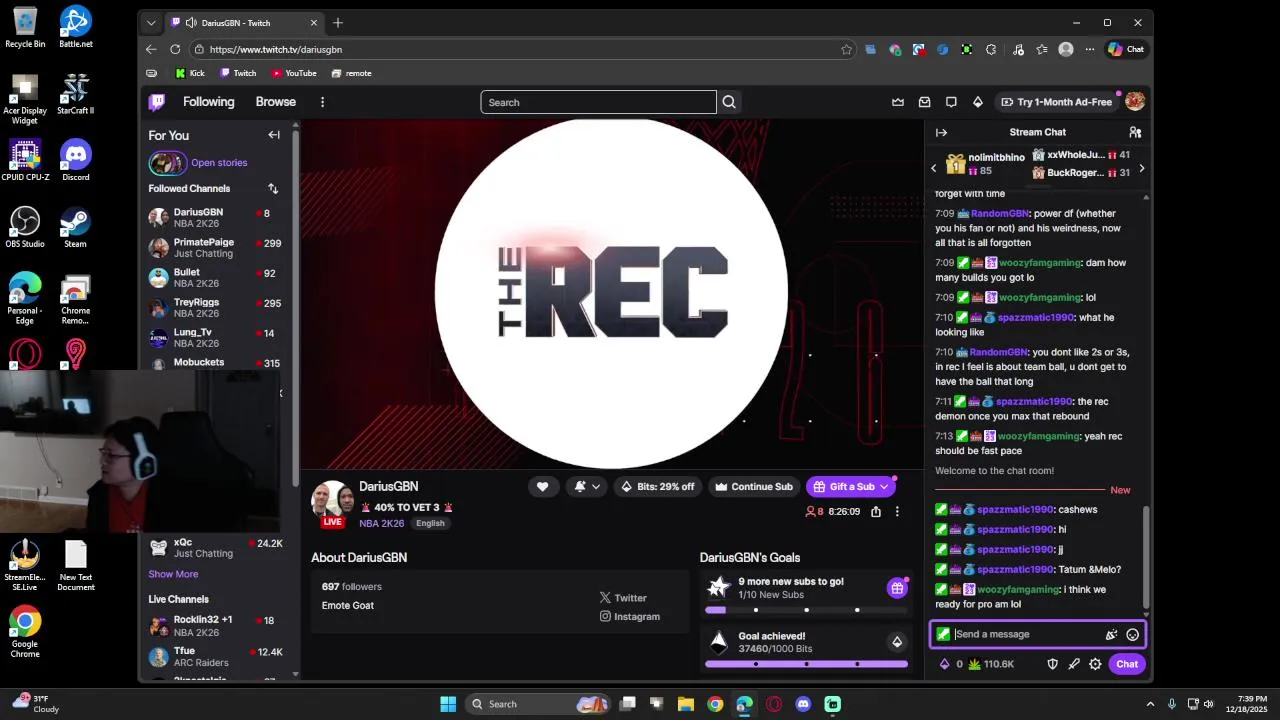Click the new subs goal progress bar
Screen dimensions: 1280x720
(806, 610)
